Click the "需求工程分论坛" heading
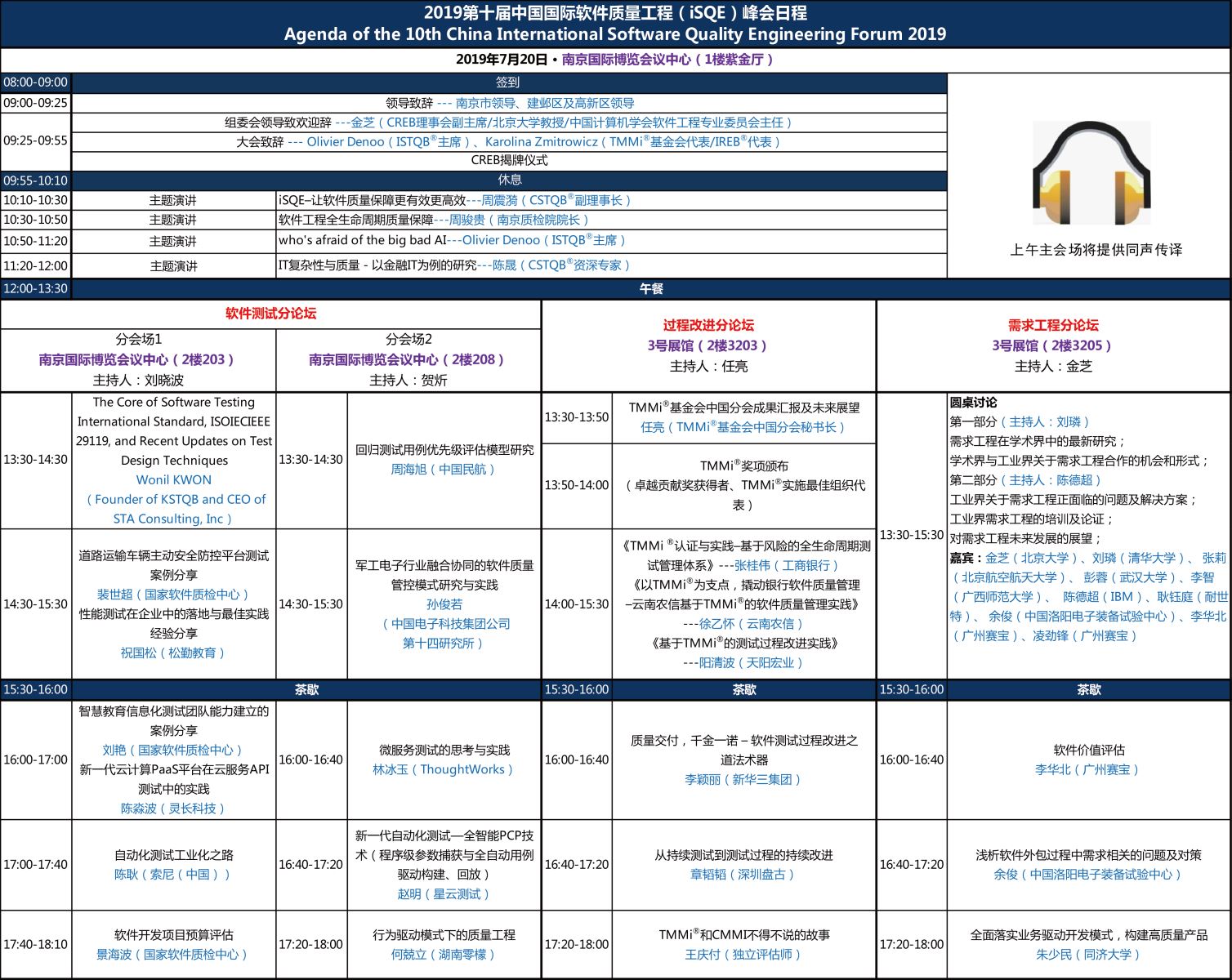The width and height of the screenshot is (1232, 980). coord(1053,325)
